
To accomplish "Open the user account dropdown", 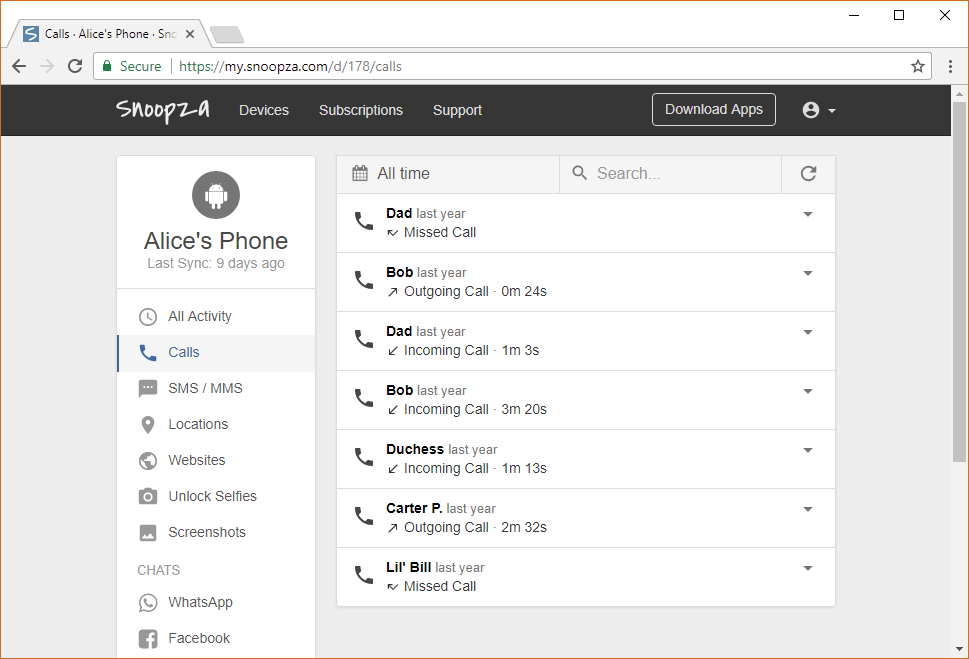I will [x=819, y=110].
